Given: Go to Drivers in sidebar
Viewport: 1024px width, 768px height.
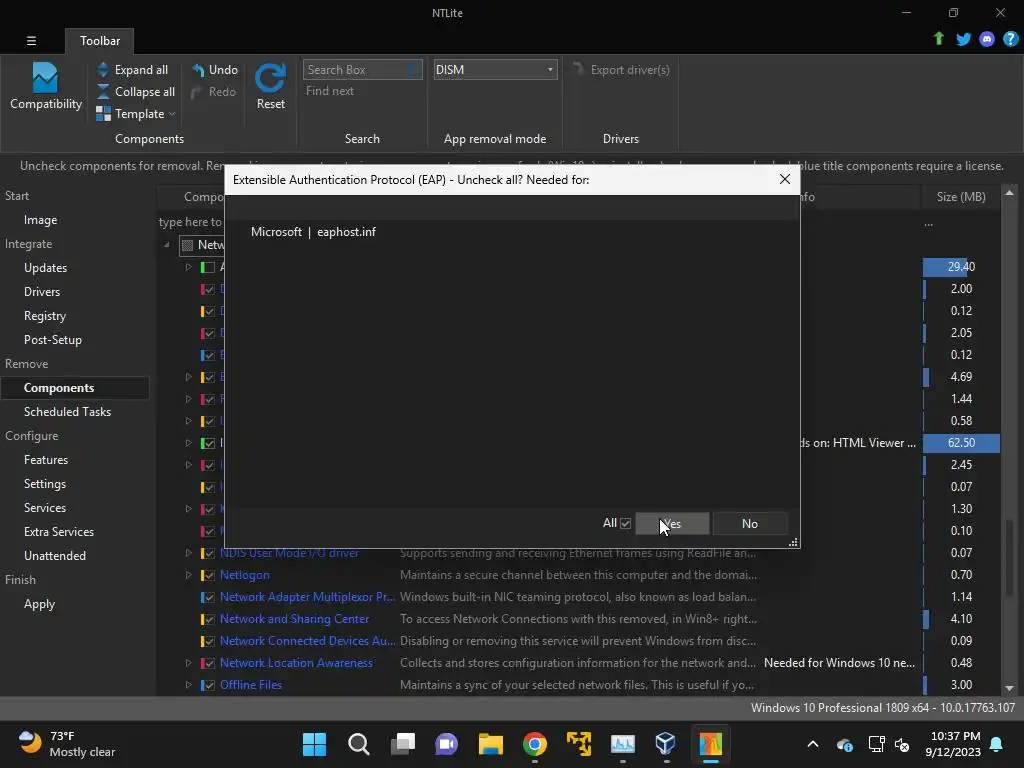Looking at the screenshot, I should (x=42, y=292).
